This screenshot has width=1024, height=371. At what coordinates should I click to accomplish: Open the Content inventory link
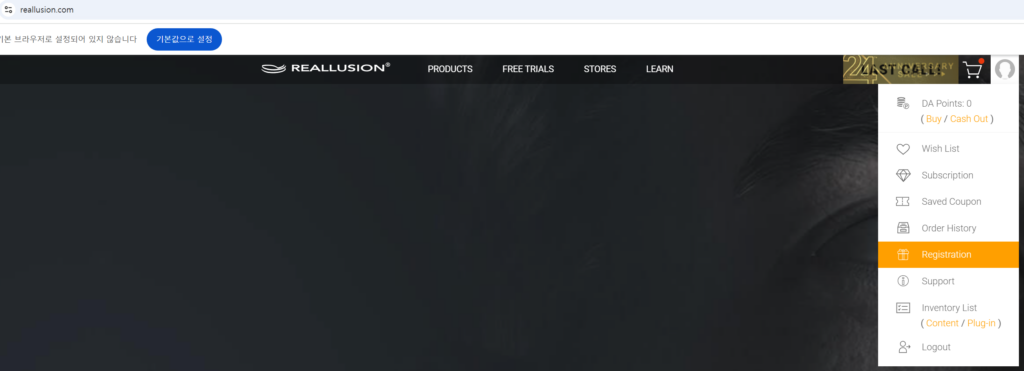[942, 323]
